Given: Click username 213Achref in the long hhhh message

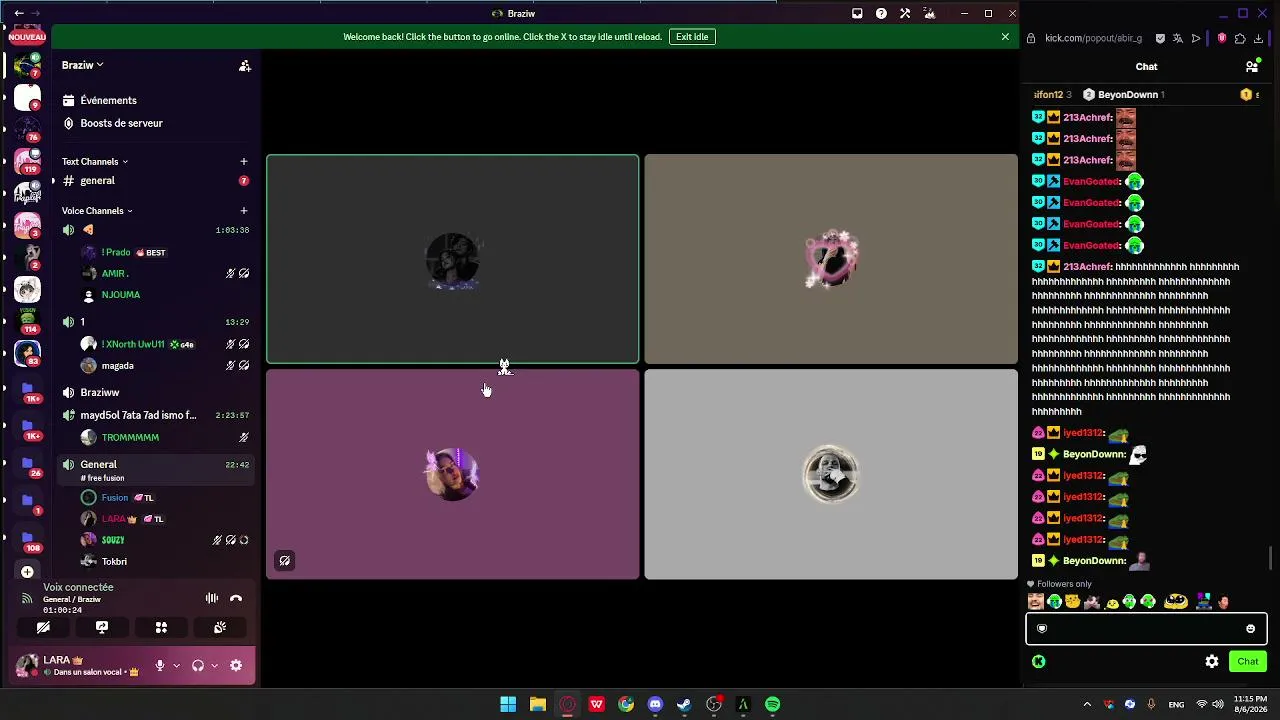Looking at the screenshot, I should coord(1088,267).
